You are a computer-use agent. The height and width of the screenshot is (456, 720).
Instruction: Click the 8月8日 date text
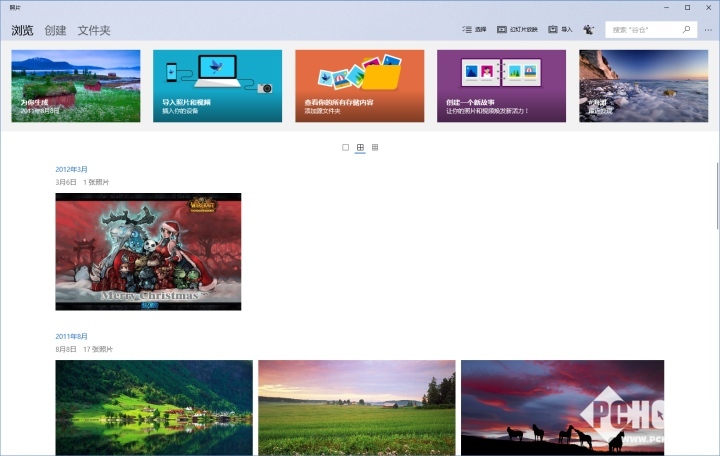[x=66, y=349]
